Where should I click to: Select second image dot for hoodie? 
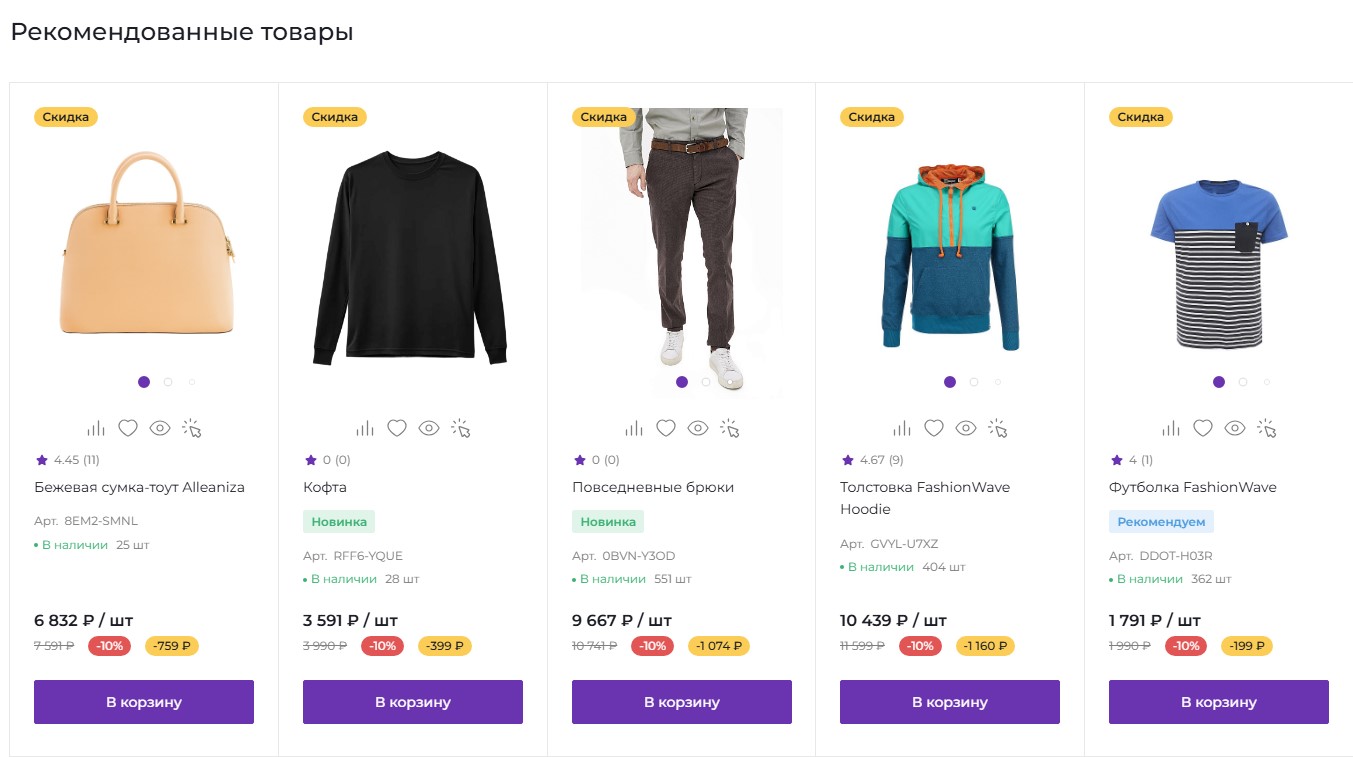click(x=974, y=382)
